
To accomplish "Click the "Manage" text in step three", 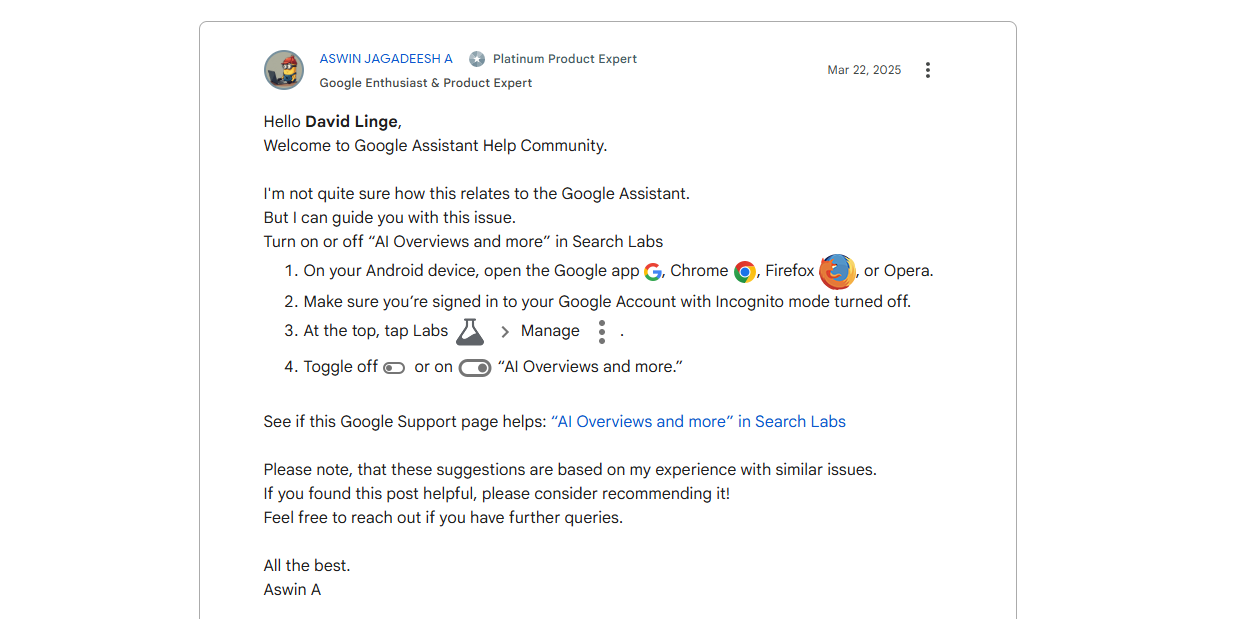I will [x=550, y=331].
